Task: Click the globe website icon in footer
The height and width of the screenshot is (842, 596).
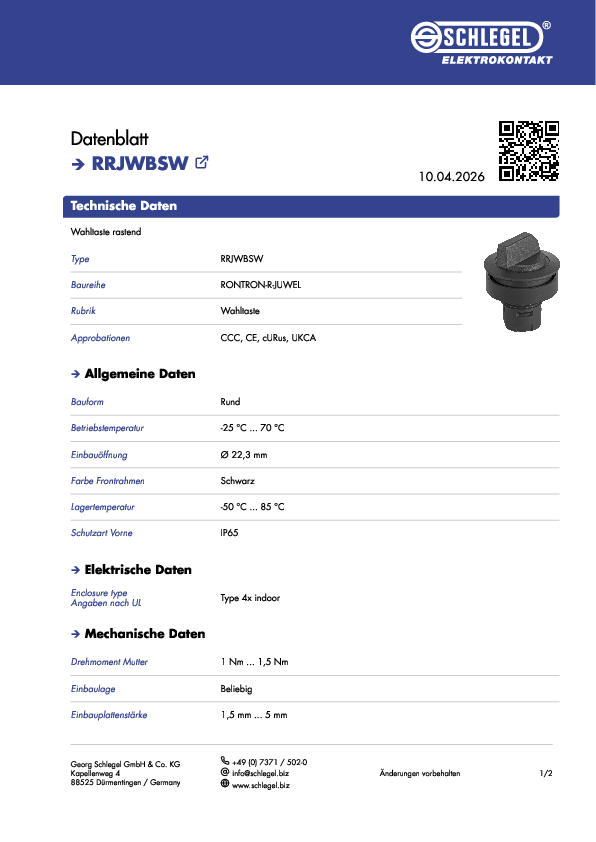Action: (225, 783)
